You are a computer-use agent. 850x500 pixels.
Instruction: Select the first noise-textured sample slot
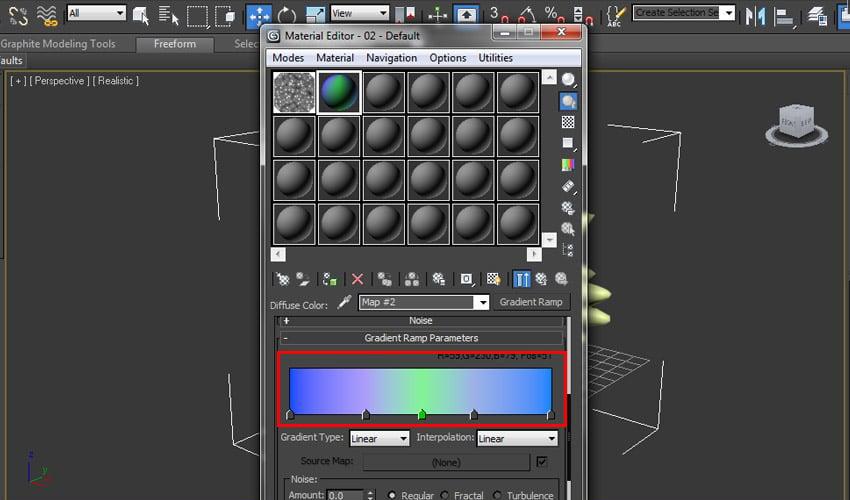coord(294,92)
